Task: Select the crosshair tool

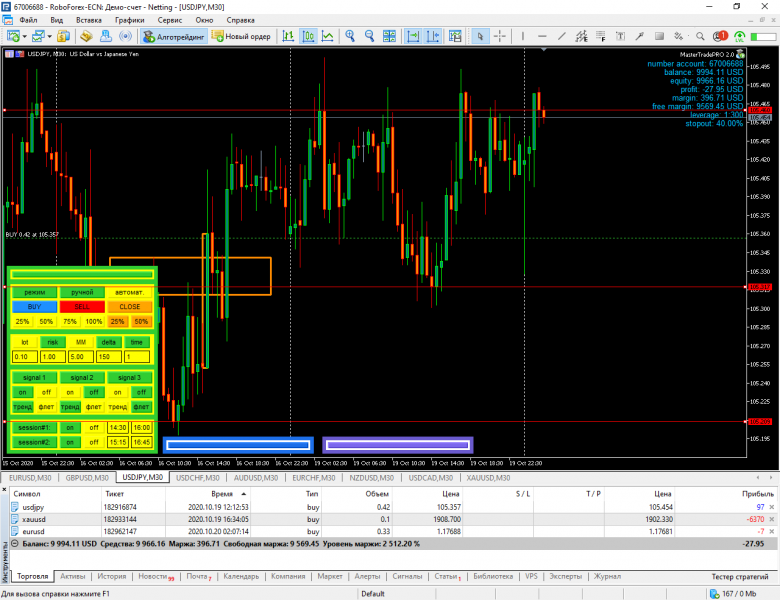Action: click(x=500, y=36)
